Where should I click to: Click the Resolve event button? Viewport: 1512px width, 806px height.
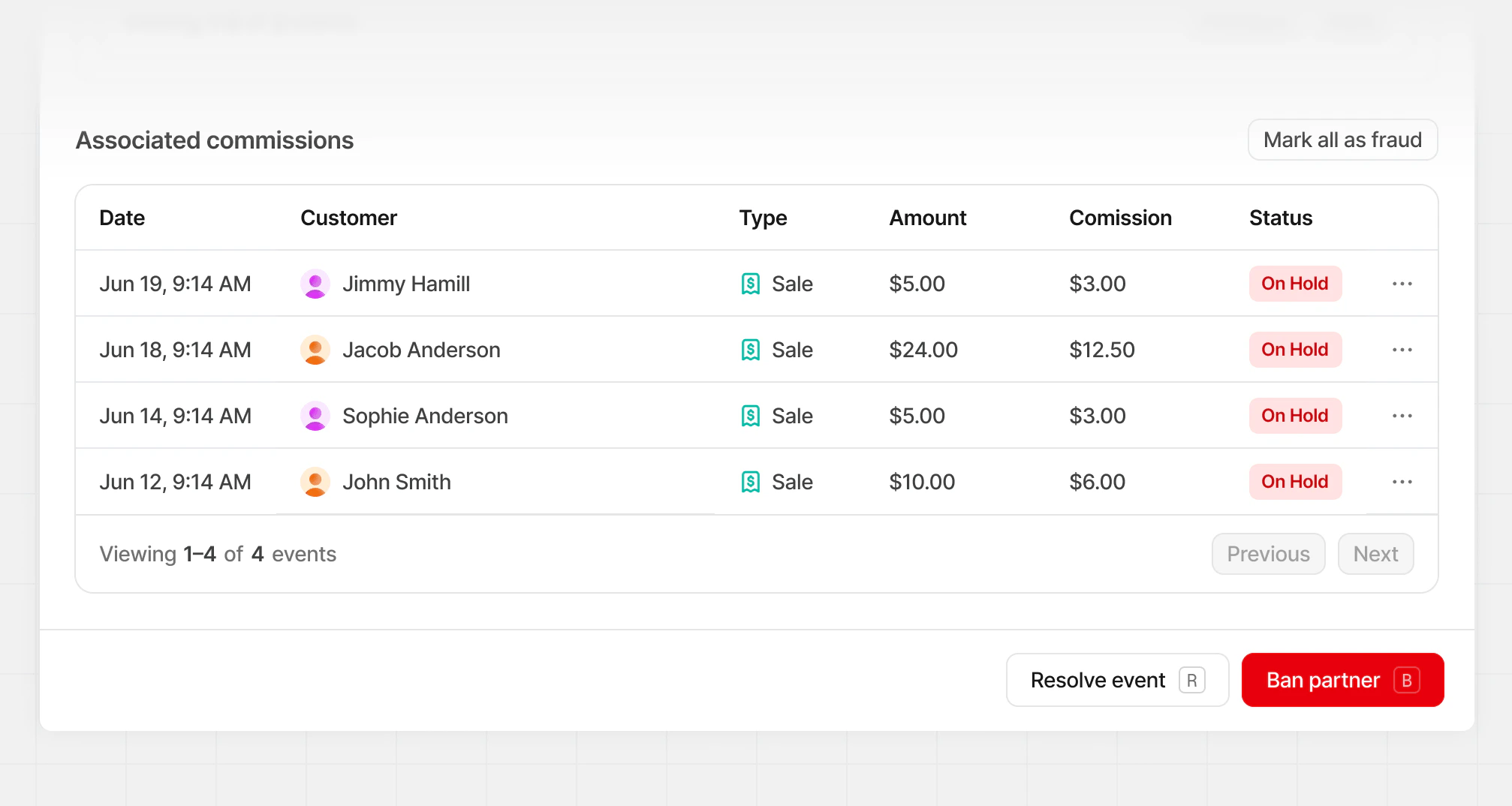tap(1117, 680)
